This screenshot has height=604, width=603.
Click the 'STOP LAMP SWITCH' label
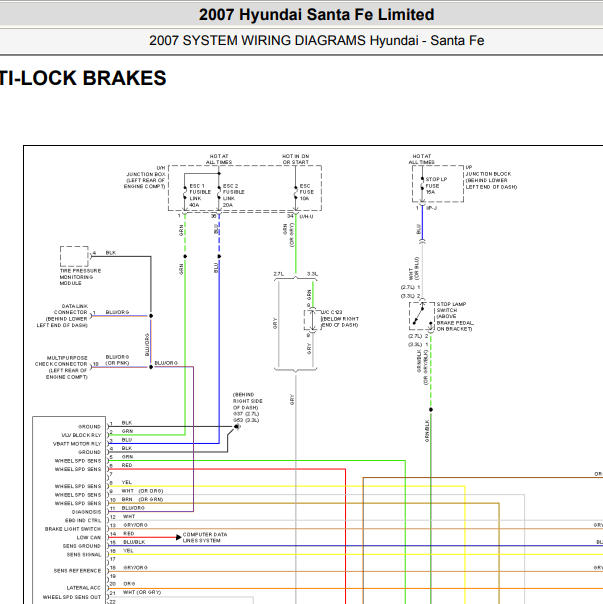tap(451, 307)
